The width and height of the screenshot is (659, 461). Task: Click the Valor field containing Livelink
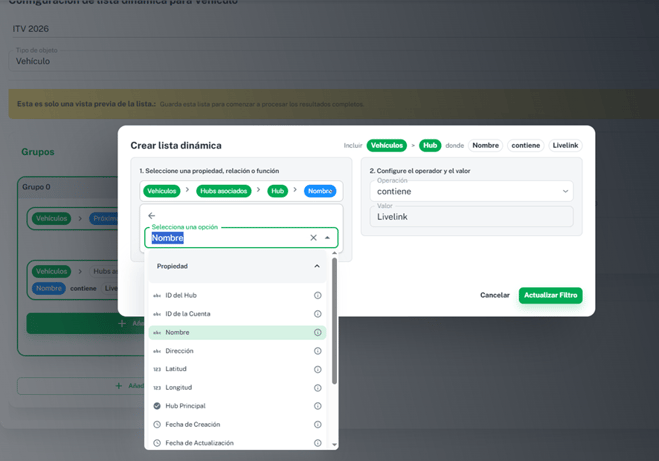point(470,216)
